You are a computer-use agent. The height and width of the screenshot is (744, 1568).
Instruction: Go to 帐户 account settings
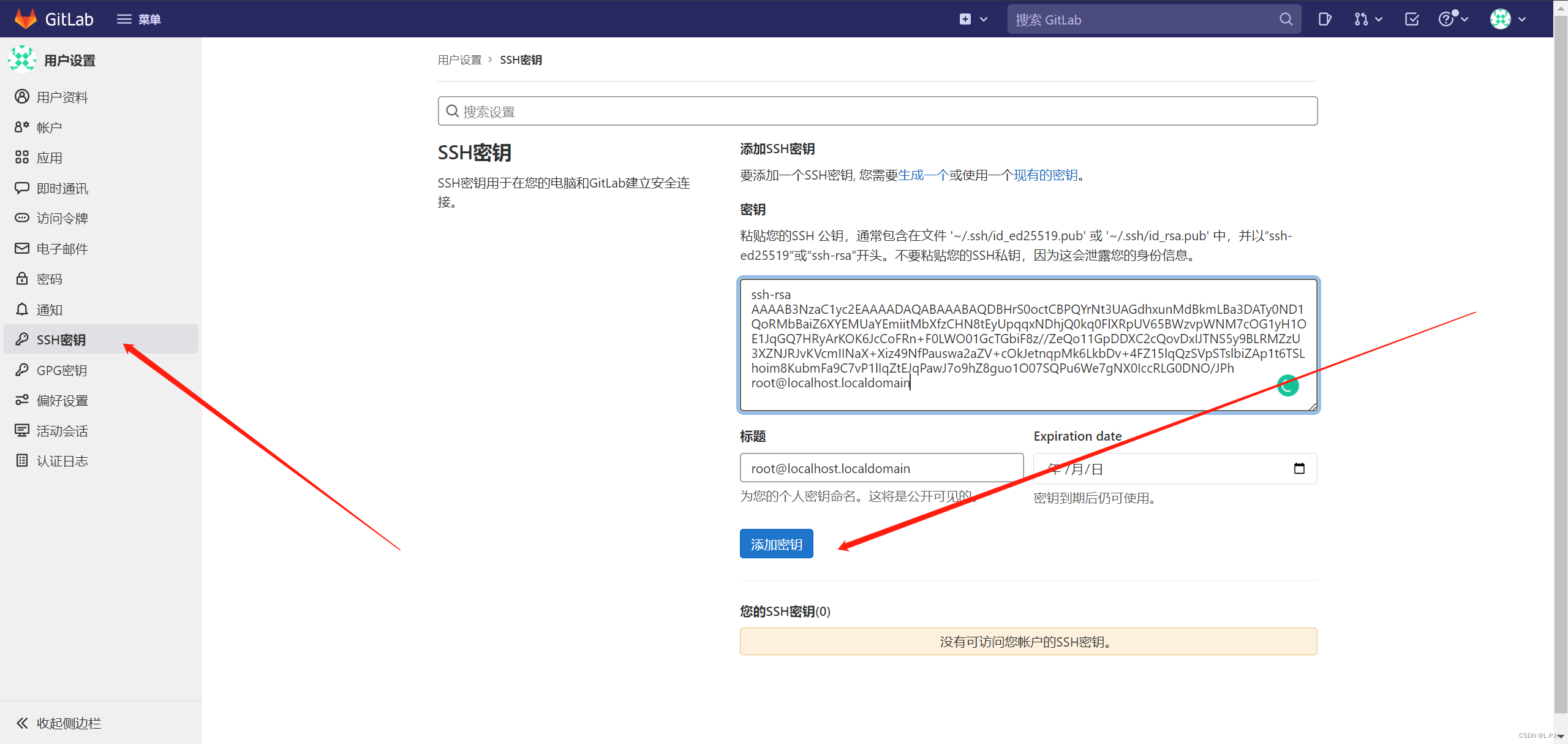[101, 127]
